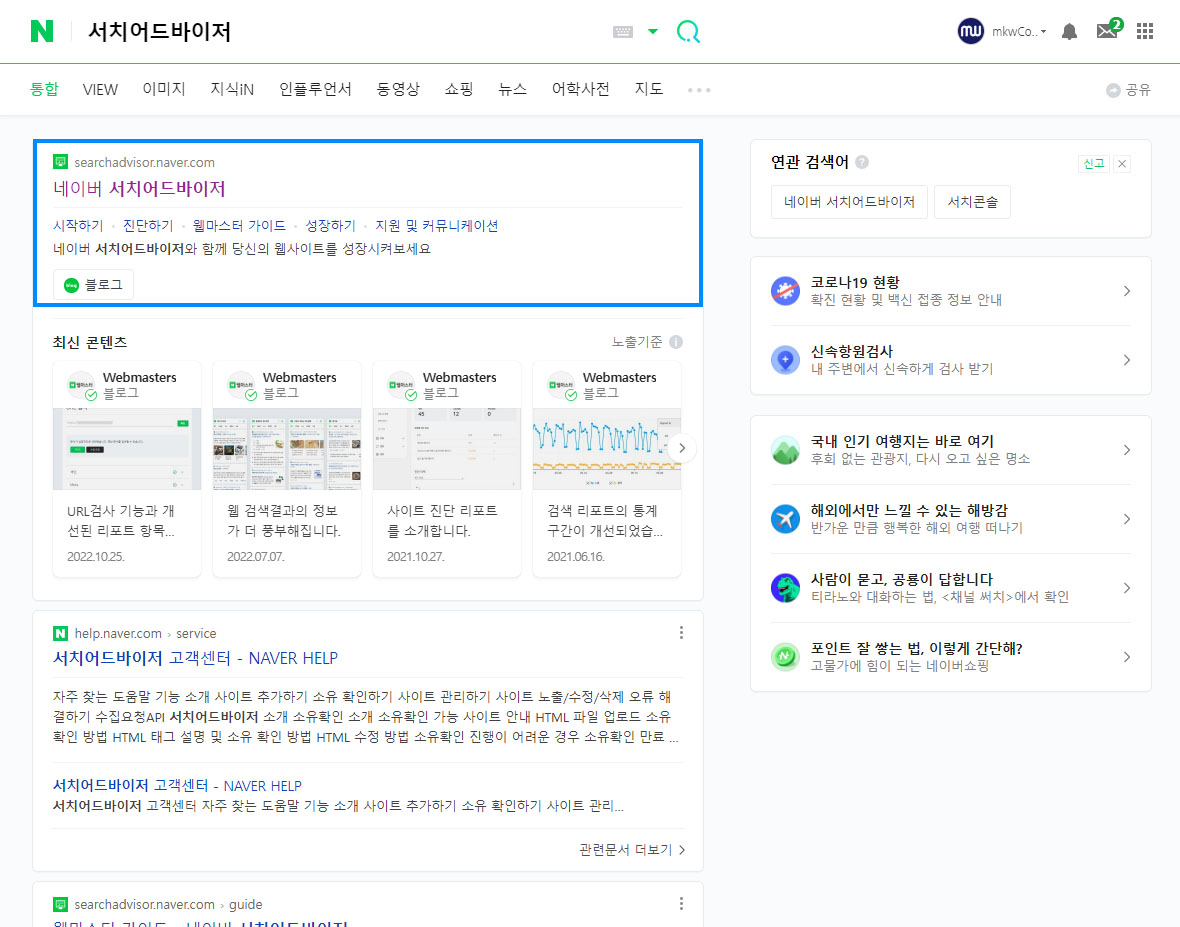Open the URL검사 기능 post thumbnail
Viewport: 1180px width, 927px height.
(127, 449)
